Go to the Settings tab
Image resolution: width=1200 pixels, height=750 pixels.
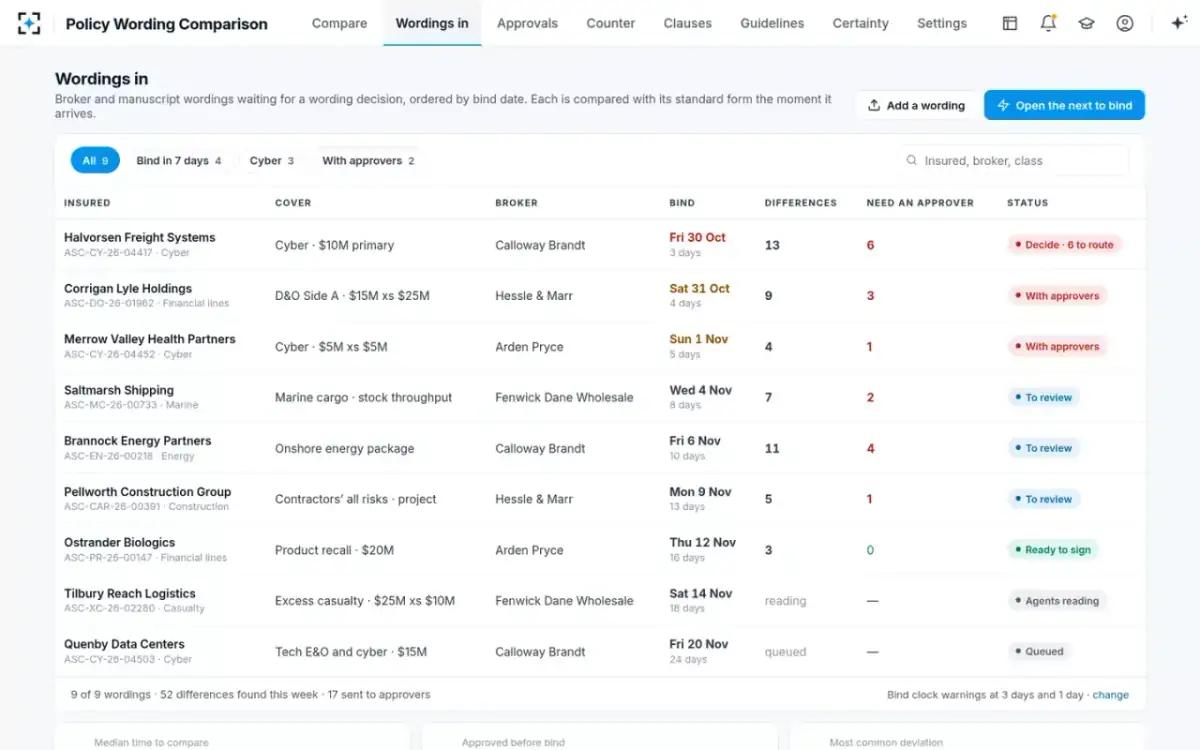942,23
